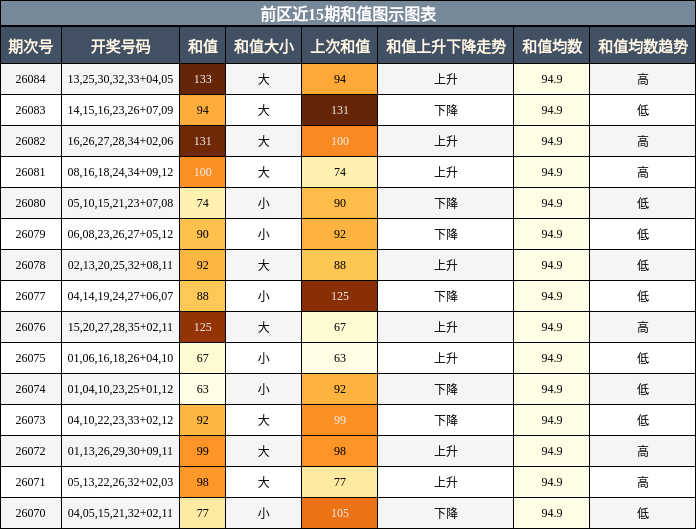This screenshot has height=529, width=696.
Task: Select numbers 04,14,19,24,27+06,07
Action: coord(120,296)
